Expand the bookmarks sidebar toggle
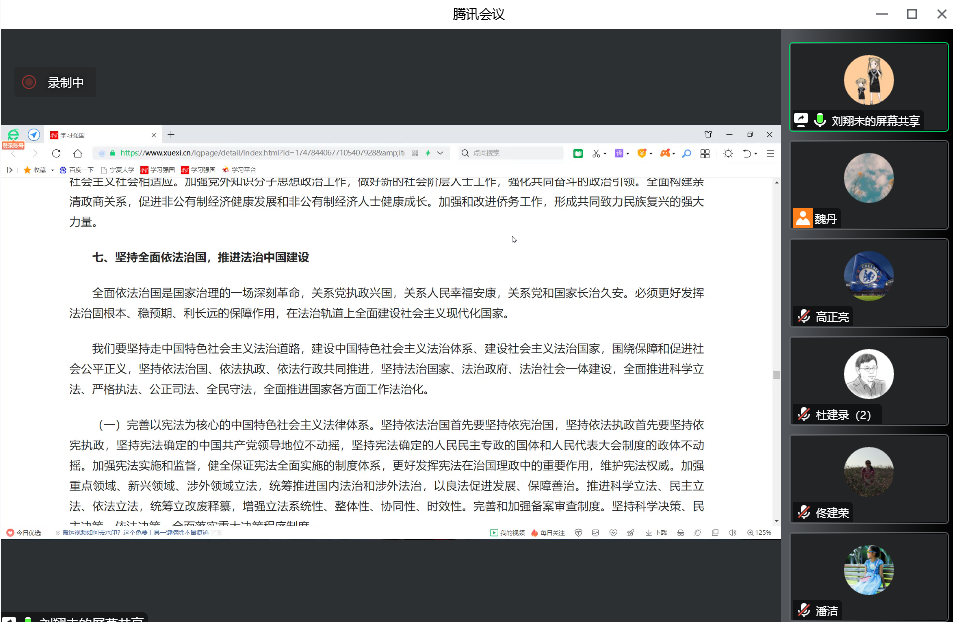953x622 pixels. 9,170
